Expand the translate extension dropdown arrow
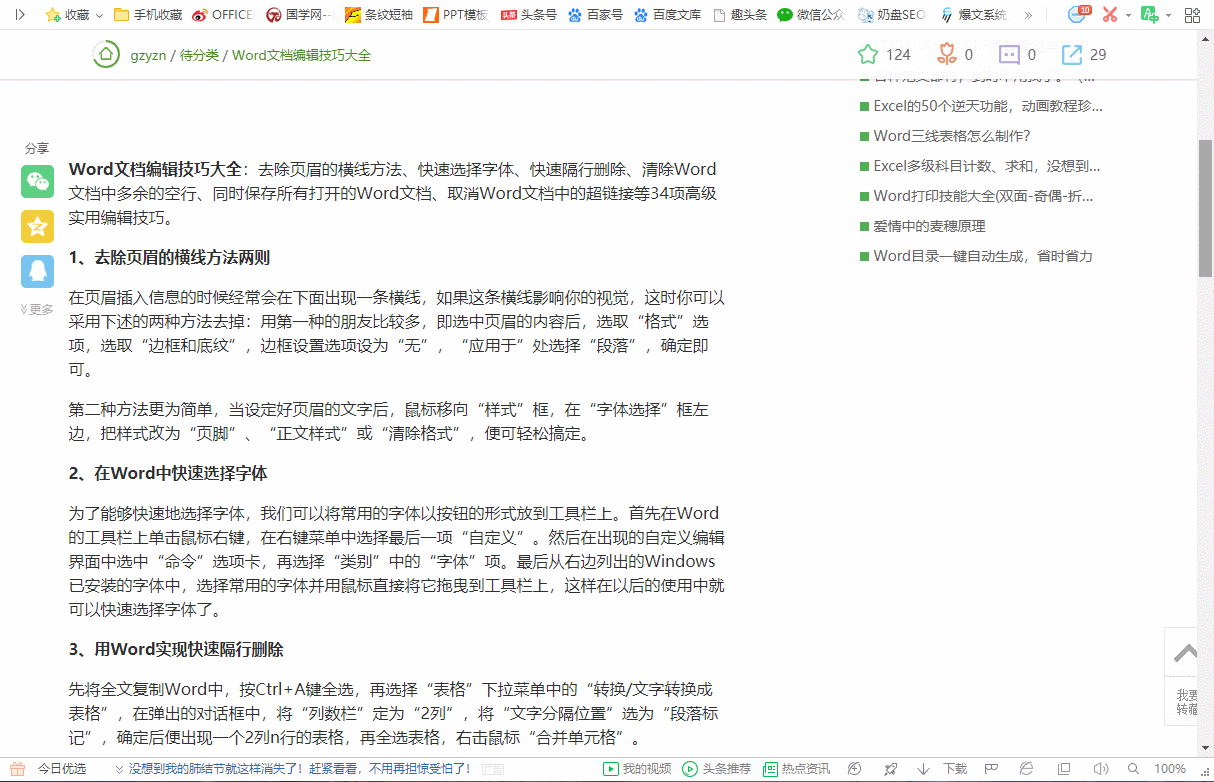 [1169, 15]
